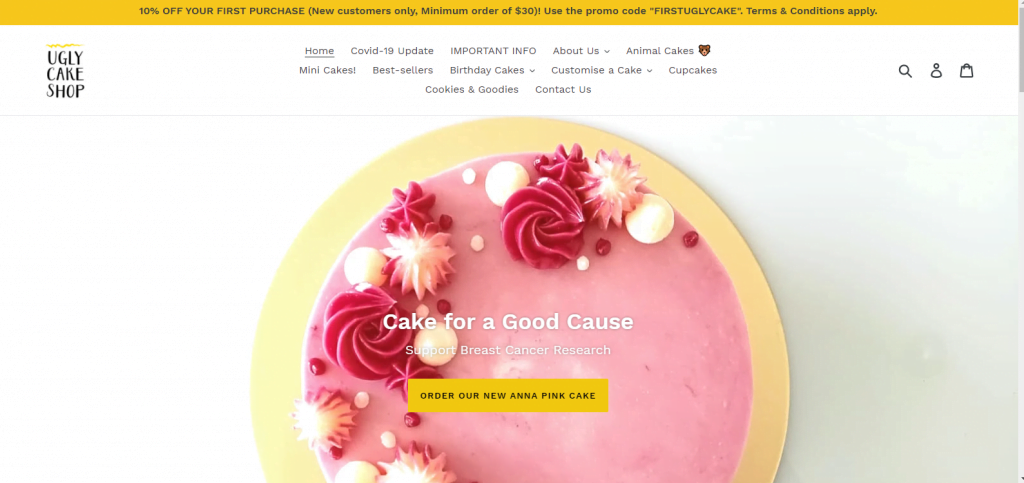Click the yellow promo code announcement banner
Image resolution: width=1024 pixels, height=483 pixels.
pos(508,12)
